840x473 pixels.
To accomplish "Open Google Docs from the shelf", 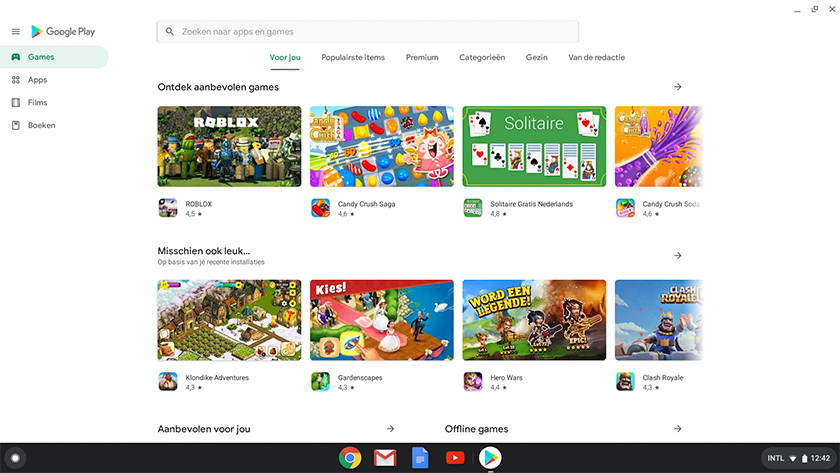I will [420, 458].
